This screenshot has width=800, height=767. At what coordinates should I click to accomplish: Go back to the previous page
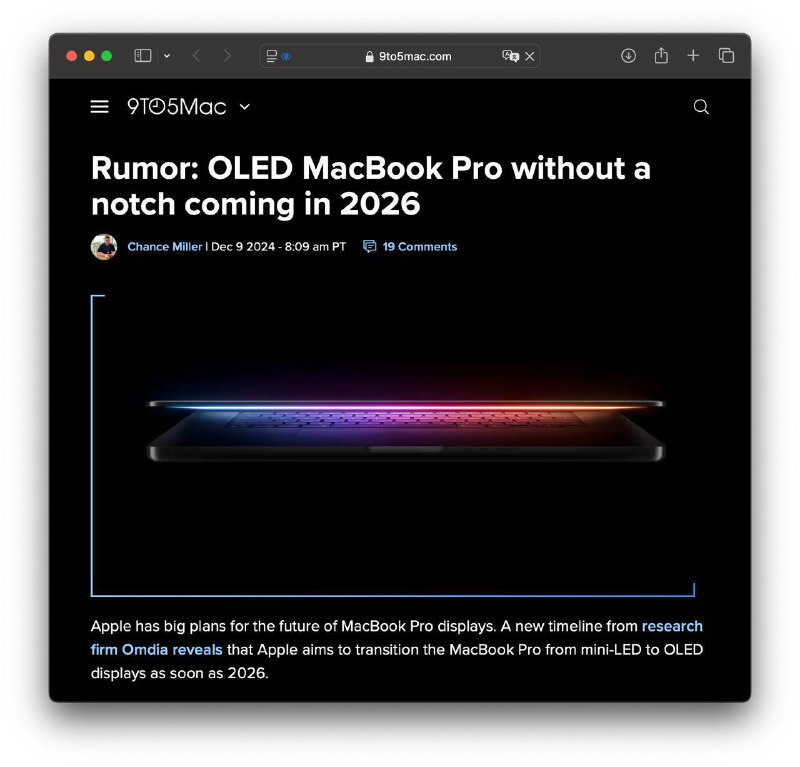click(x=196, y=56)
